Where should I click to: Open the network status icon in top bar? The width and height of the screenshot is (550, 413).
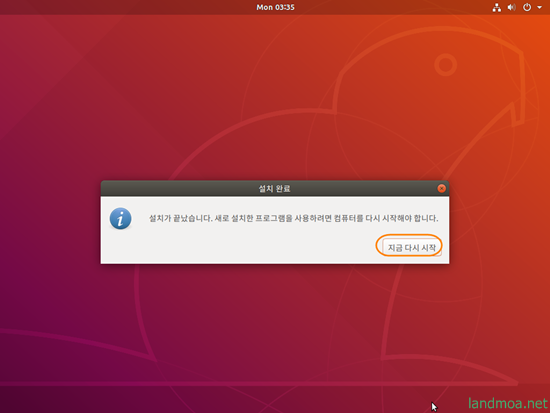point(497,7)
